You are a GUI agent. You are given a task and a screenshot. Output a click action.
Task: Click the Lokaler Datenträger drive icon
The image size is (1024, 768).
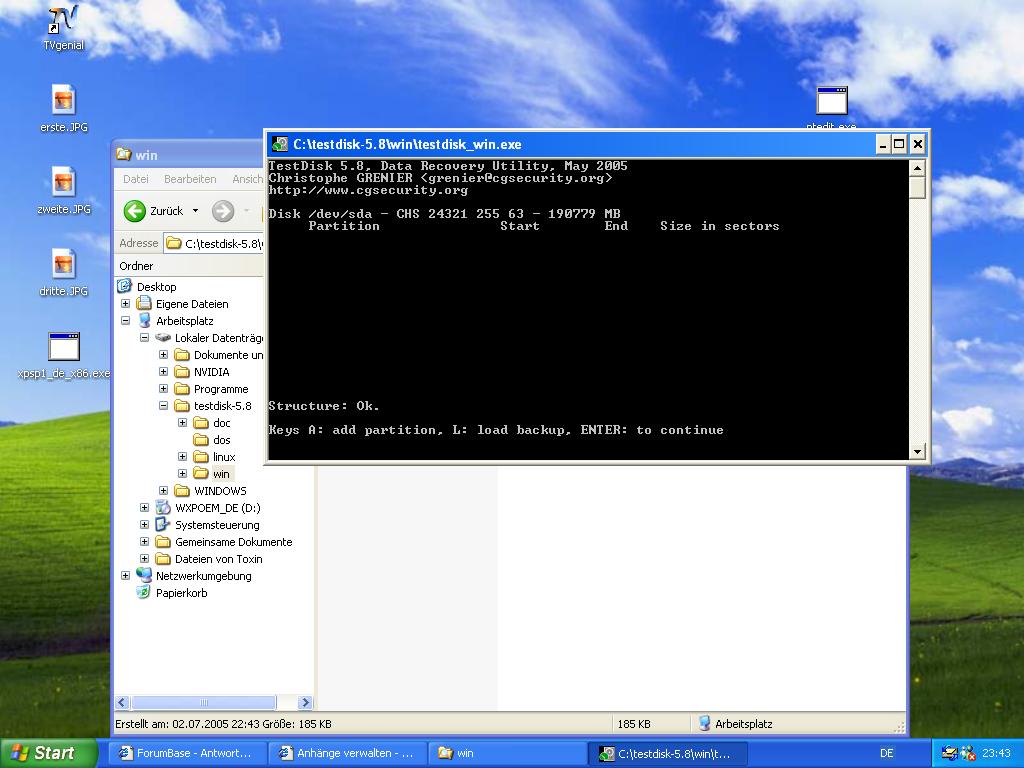tap(163, 338)
